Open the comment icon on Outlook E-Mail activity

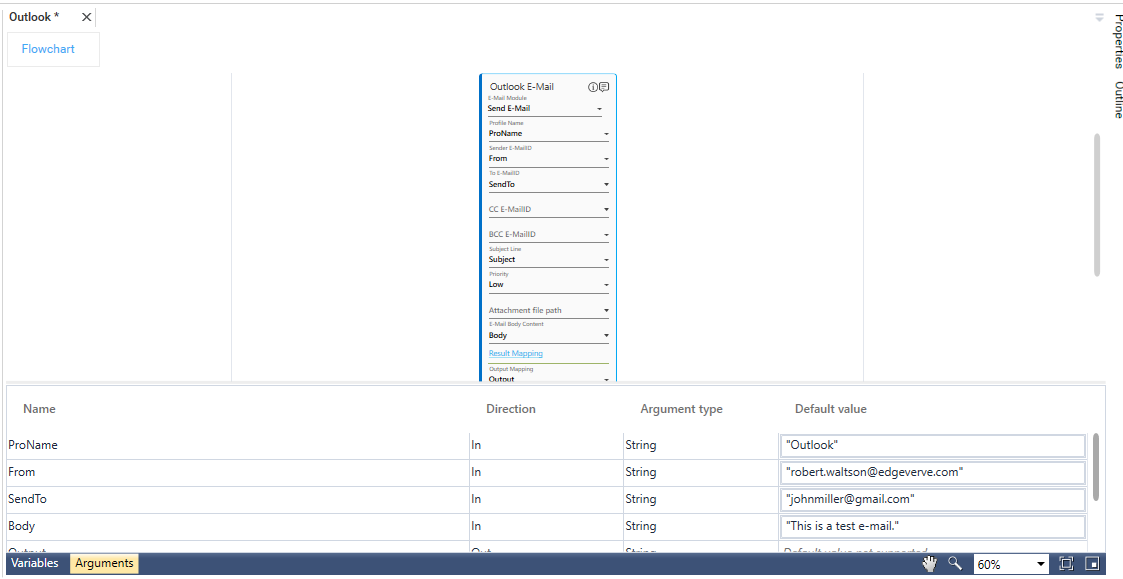pos(604,87)
